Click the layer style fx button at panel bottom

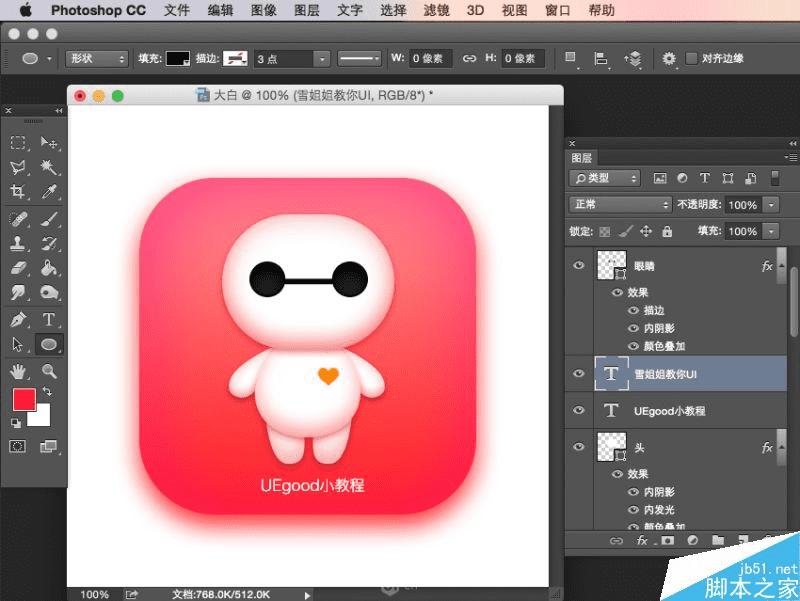[x=642, y=540]
